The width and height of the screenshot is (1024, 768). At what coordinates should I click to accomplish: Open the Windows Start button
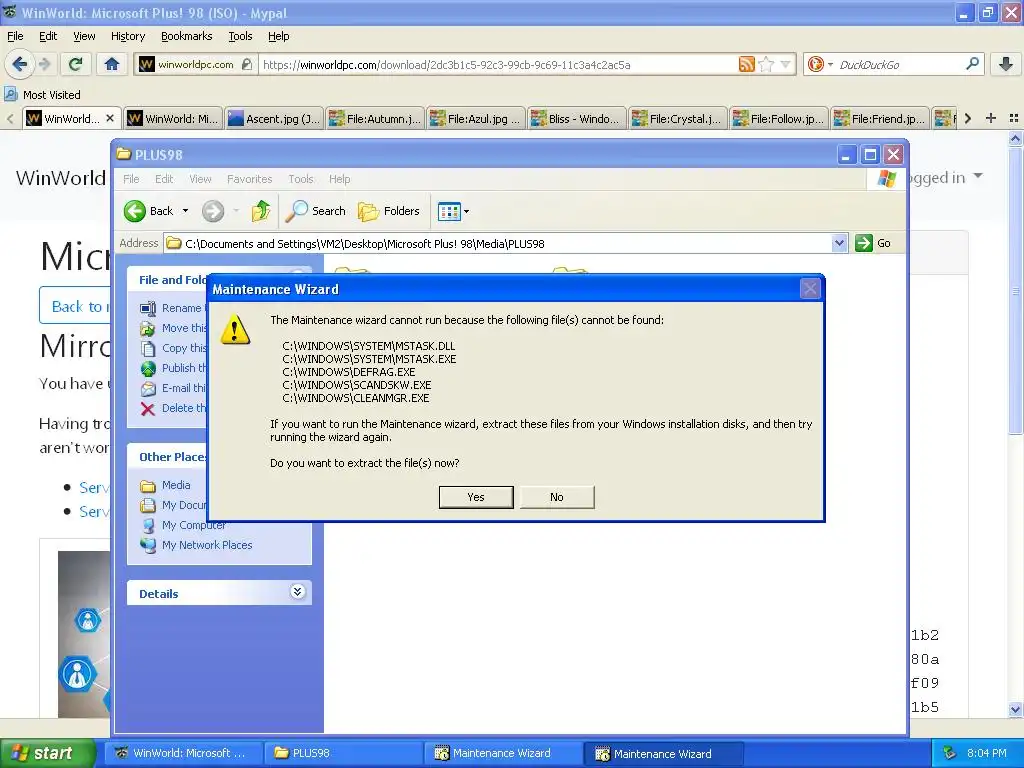click(47, 754)
